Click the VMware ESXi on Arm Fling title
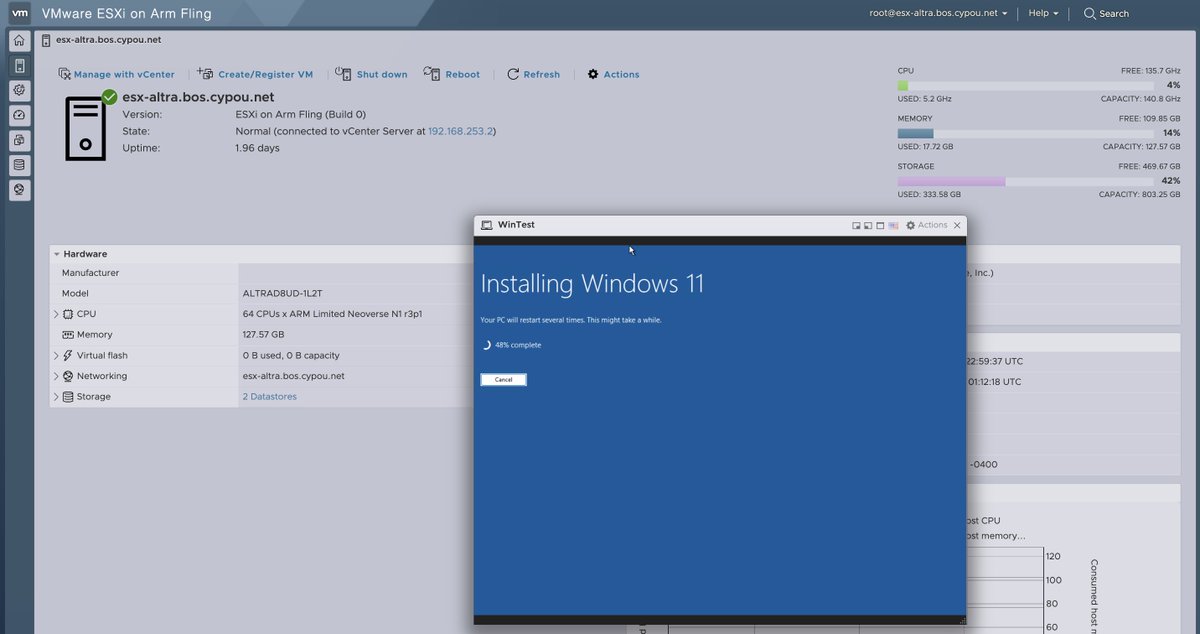 click(126, 14)
